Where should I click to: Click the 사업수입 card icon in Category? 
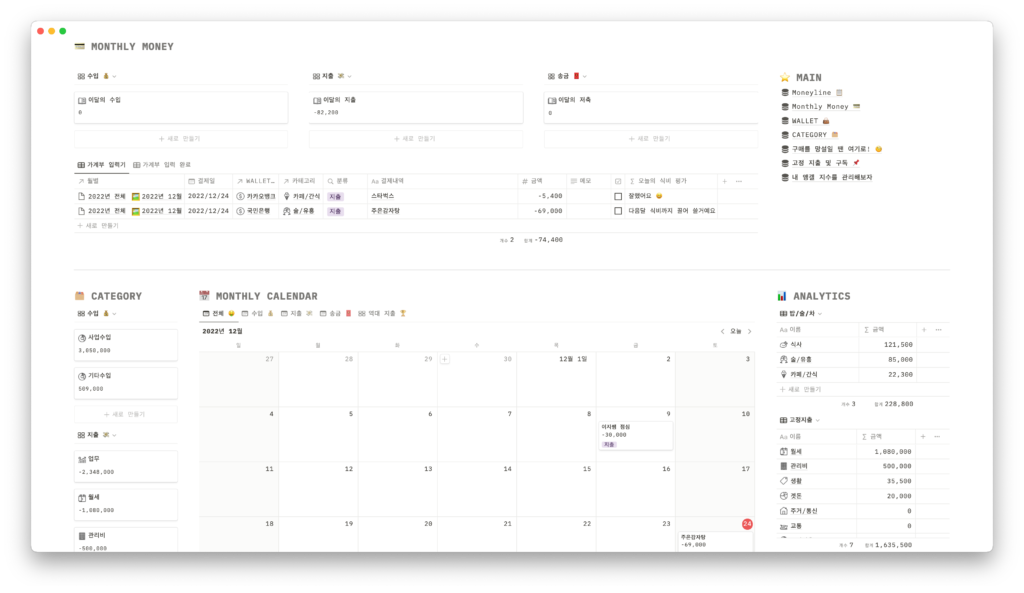[x=82, y=338]
